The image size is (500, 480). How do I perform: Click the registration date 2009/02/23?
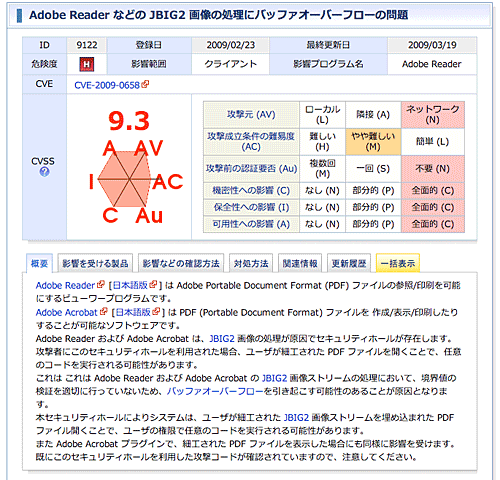(x=230, y=45)
